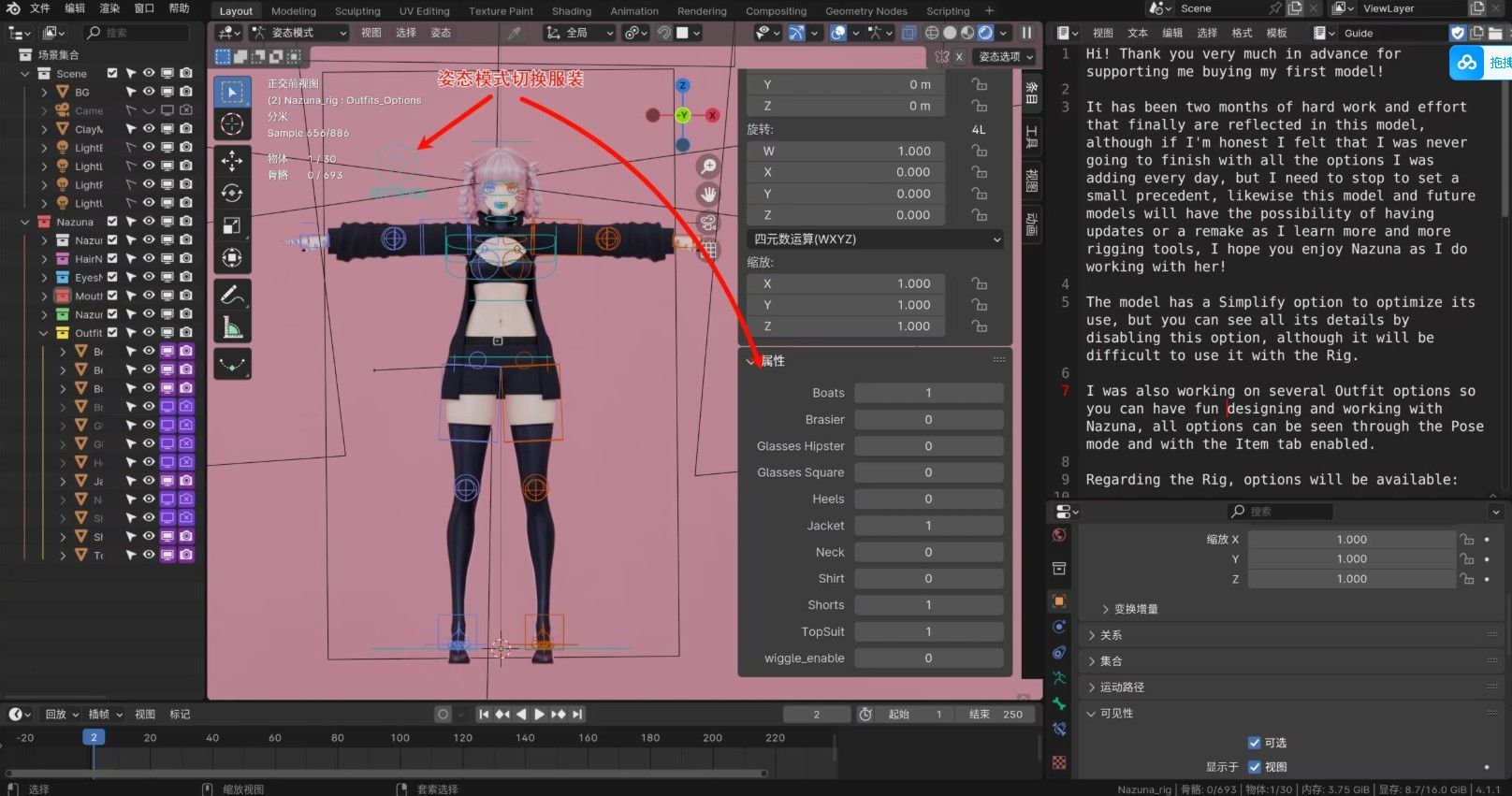Switch to the Scripting workspace tab
Screen dimensions: 1512x796
948,11
